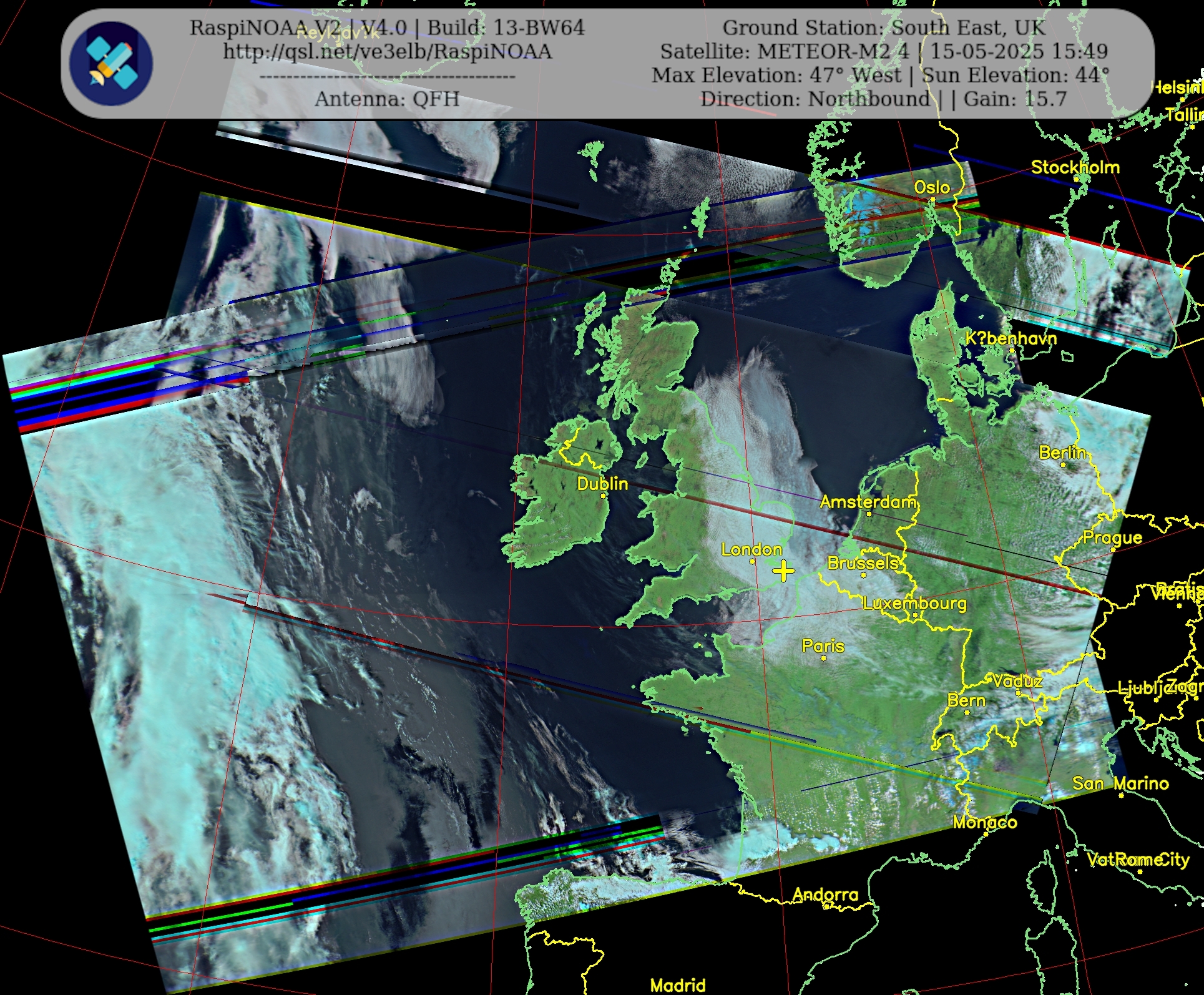Click the 'Ground Station: South East, UK' text

(x=884, y=27)
